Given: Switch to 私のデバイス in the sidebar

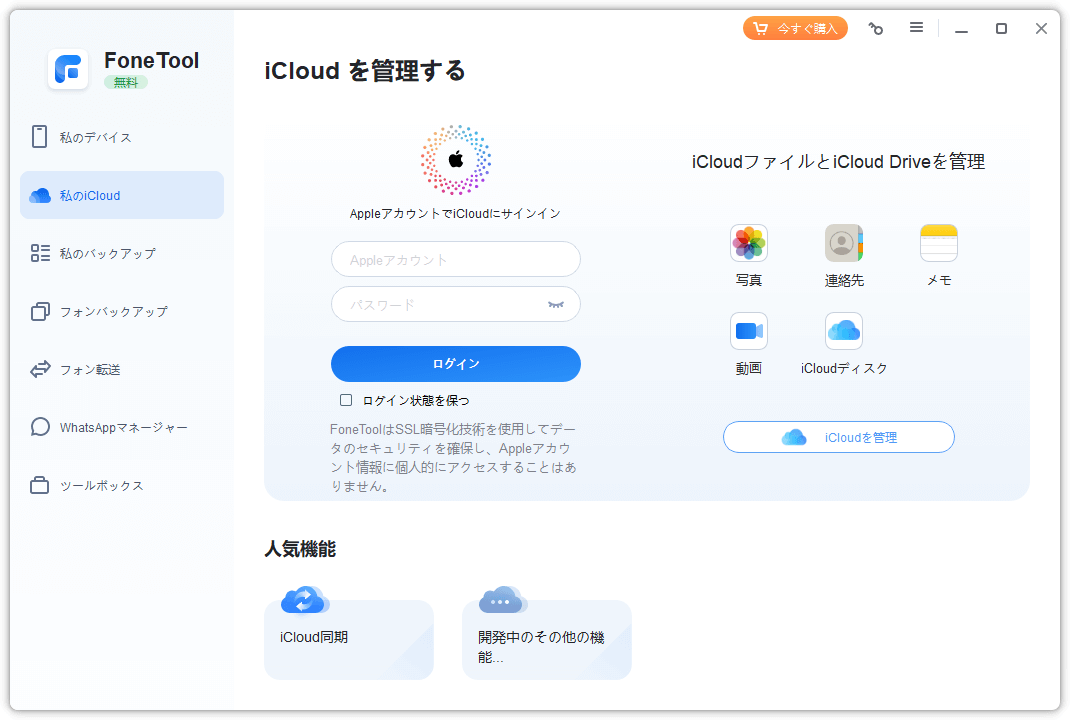Looking at the screenshot, I should pyautogui.click(x=121, y=137).
